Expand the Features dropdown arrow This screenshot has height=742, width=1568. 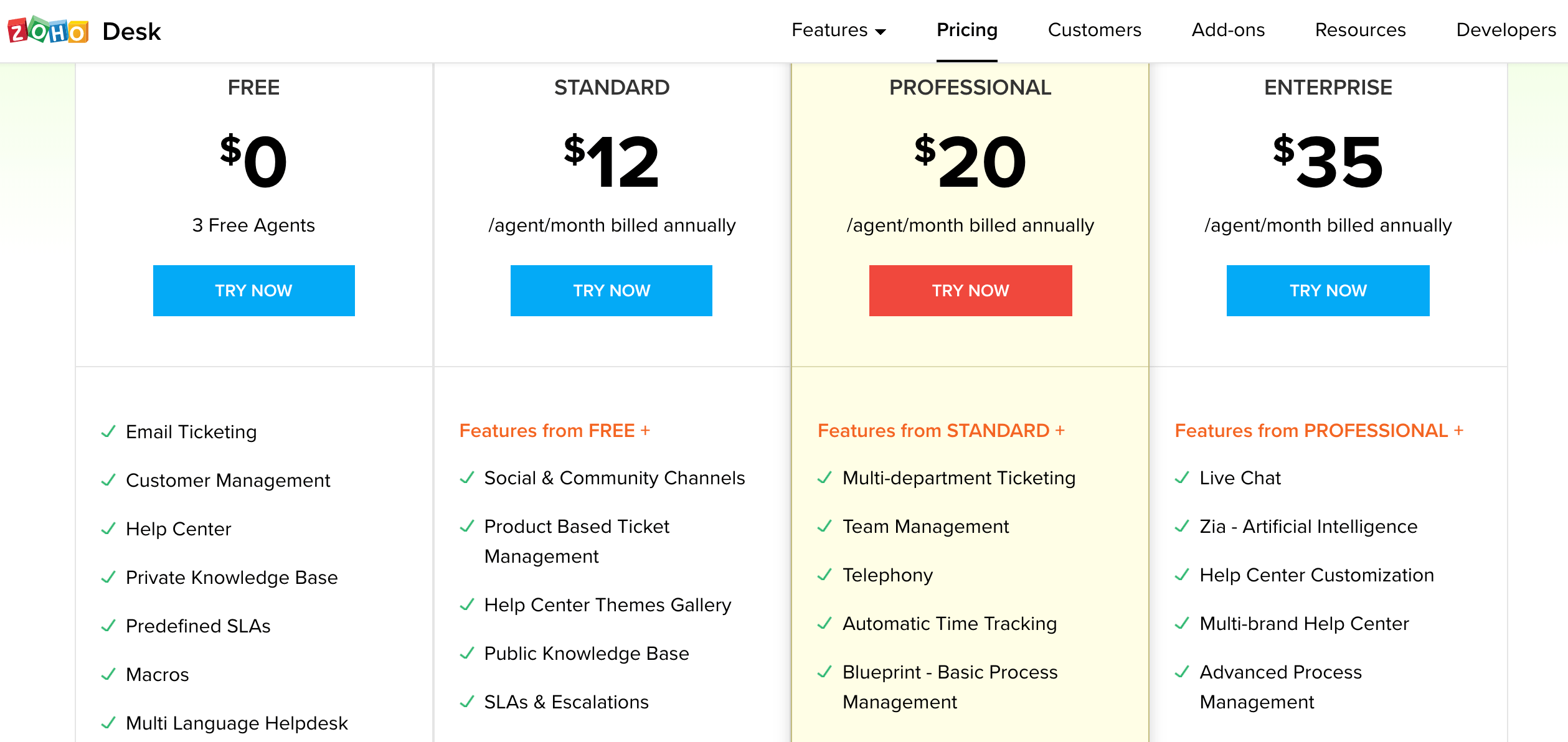pos(881,32)
